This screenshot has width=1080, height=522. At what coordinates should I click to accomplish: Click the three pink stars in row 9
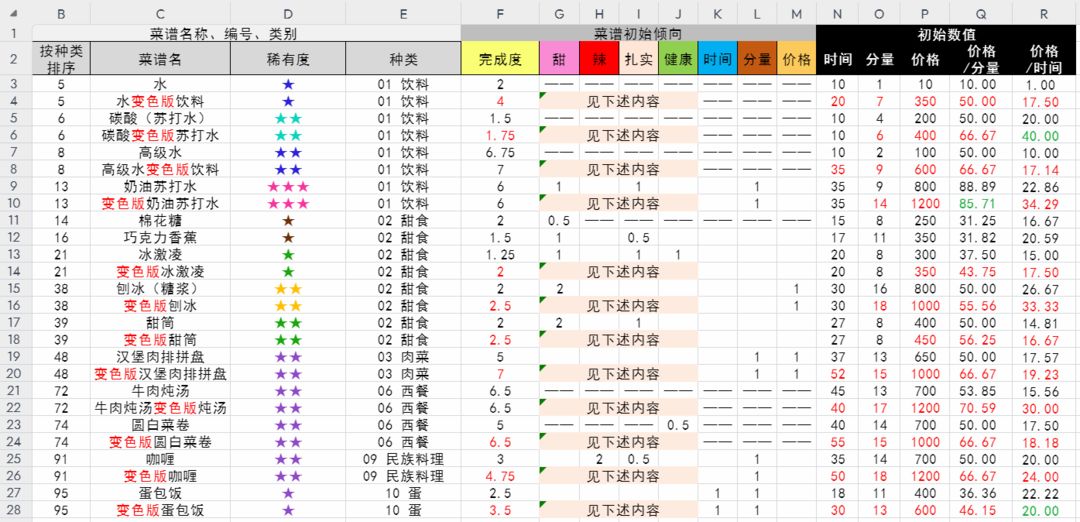click(288, 187)
